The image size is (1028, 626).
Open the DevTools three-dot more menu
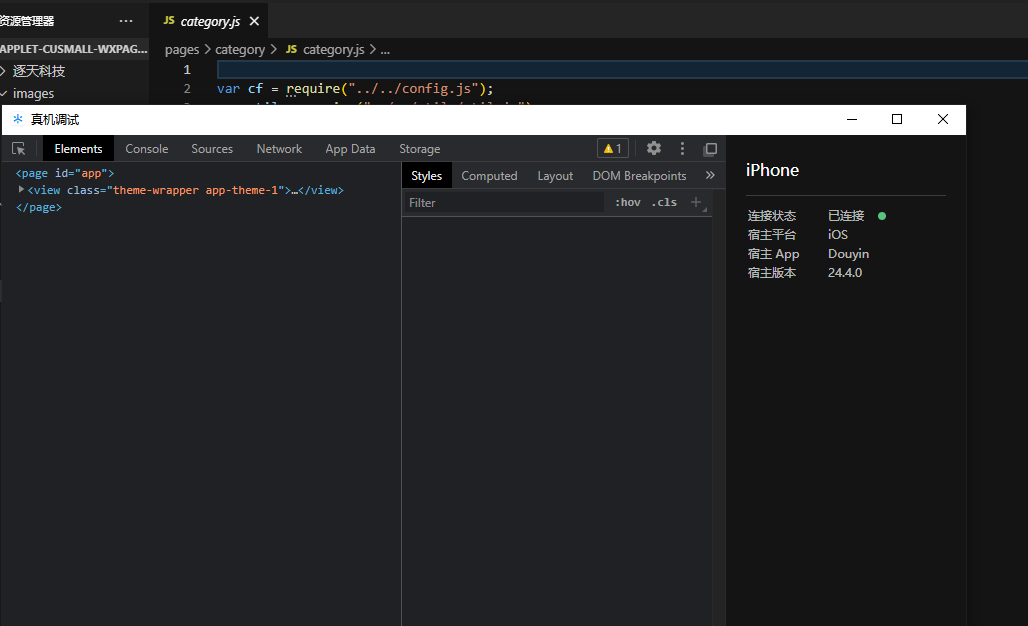[683, 148]
